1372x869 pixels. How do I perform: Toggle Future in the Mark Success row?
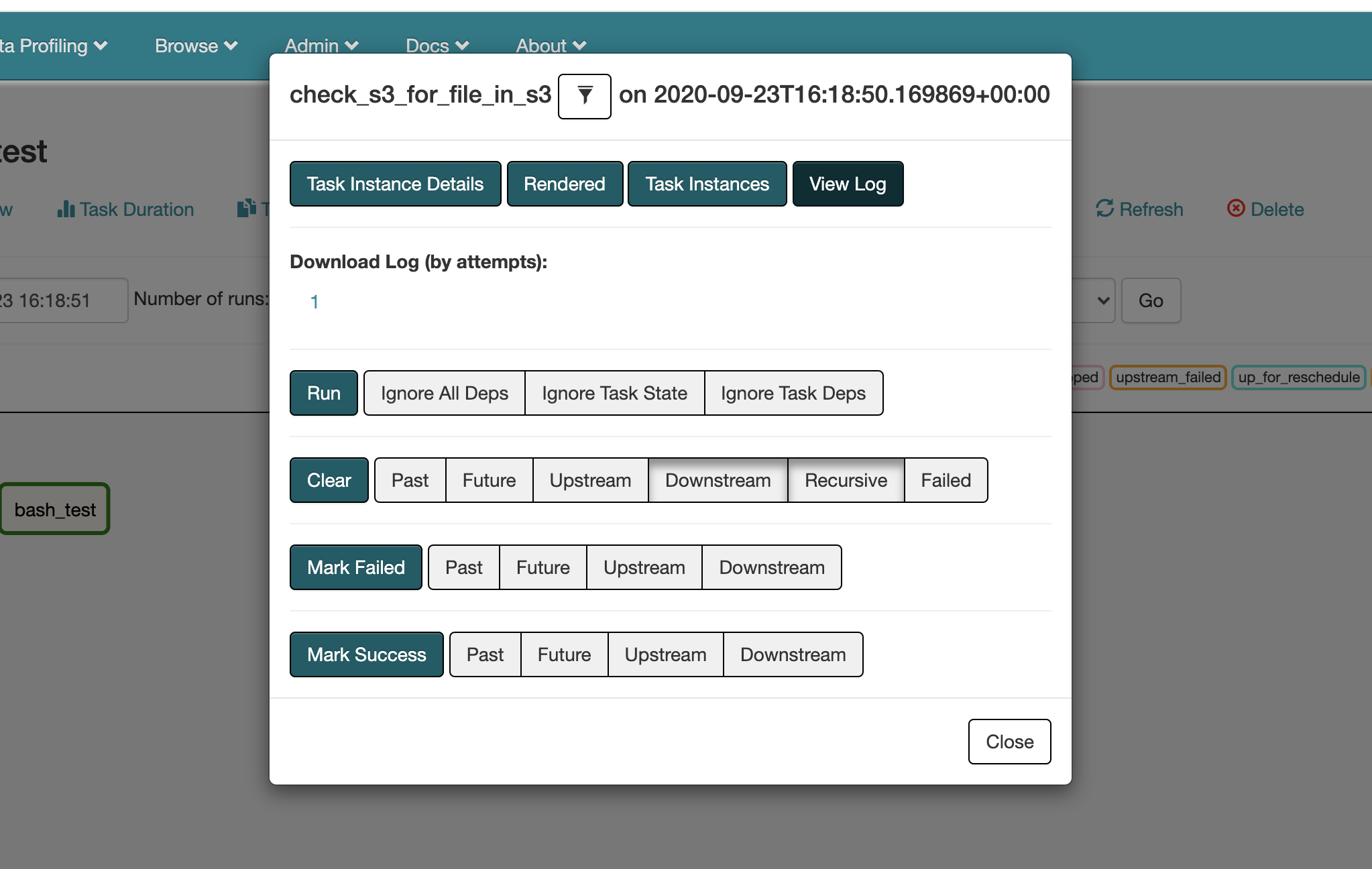point(564,654)
